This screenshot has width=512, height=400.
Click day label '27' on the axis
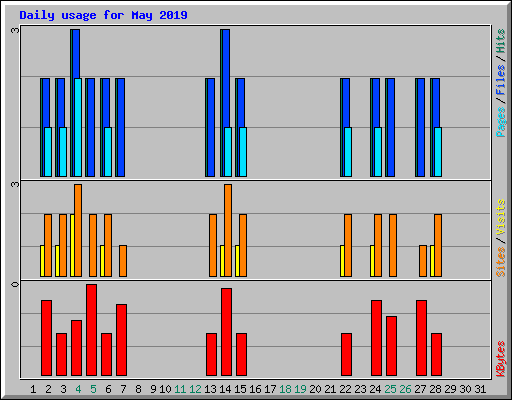[420, 389]
